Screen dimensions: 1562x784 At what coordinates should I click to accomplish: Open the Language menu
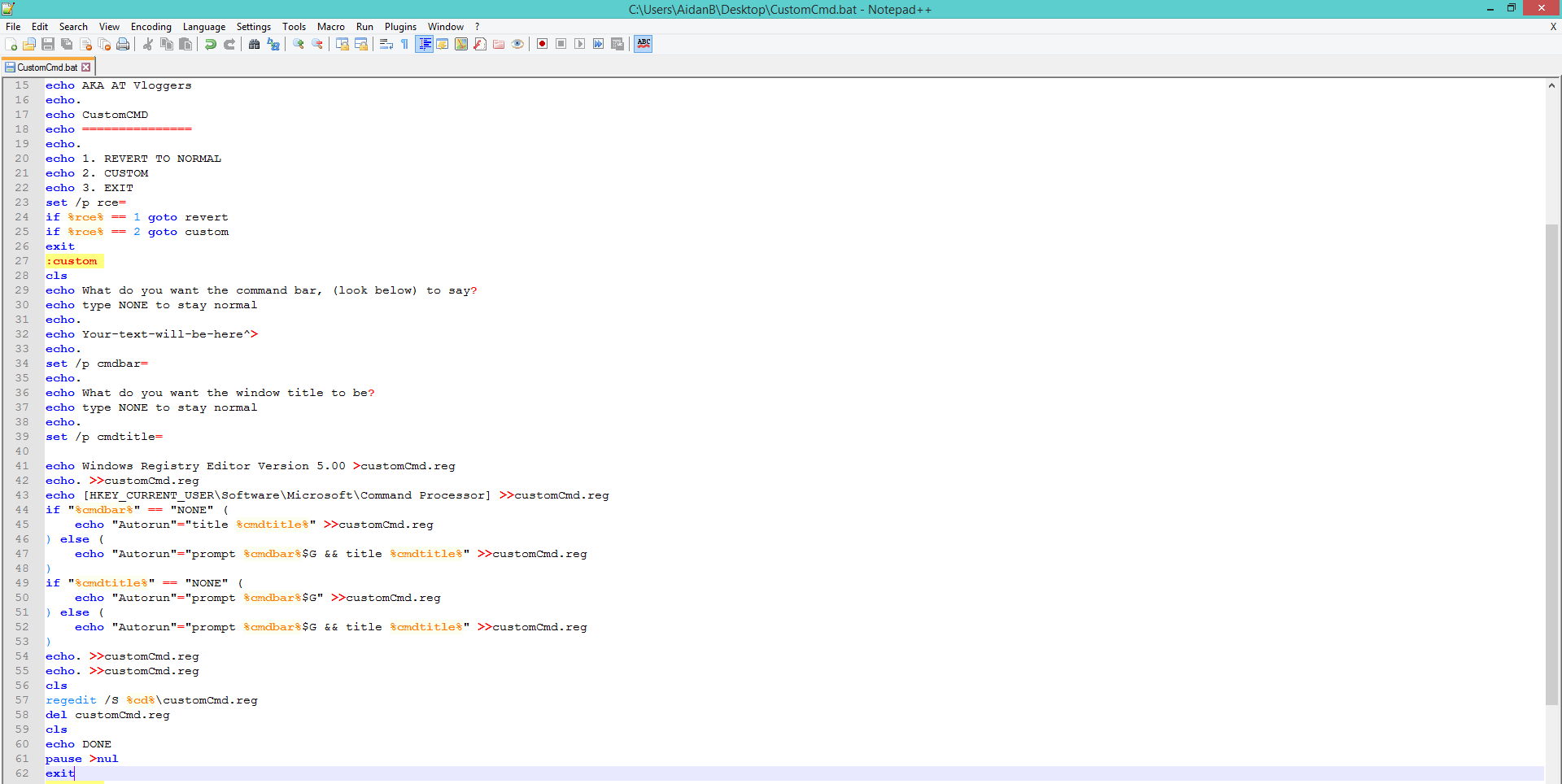[x=204, y=26]
